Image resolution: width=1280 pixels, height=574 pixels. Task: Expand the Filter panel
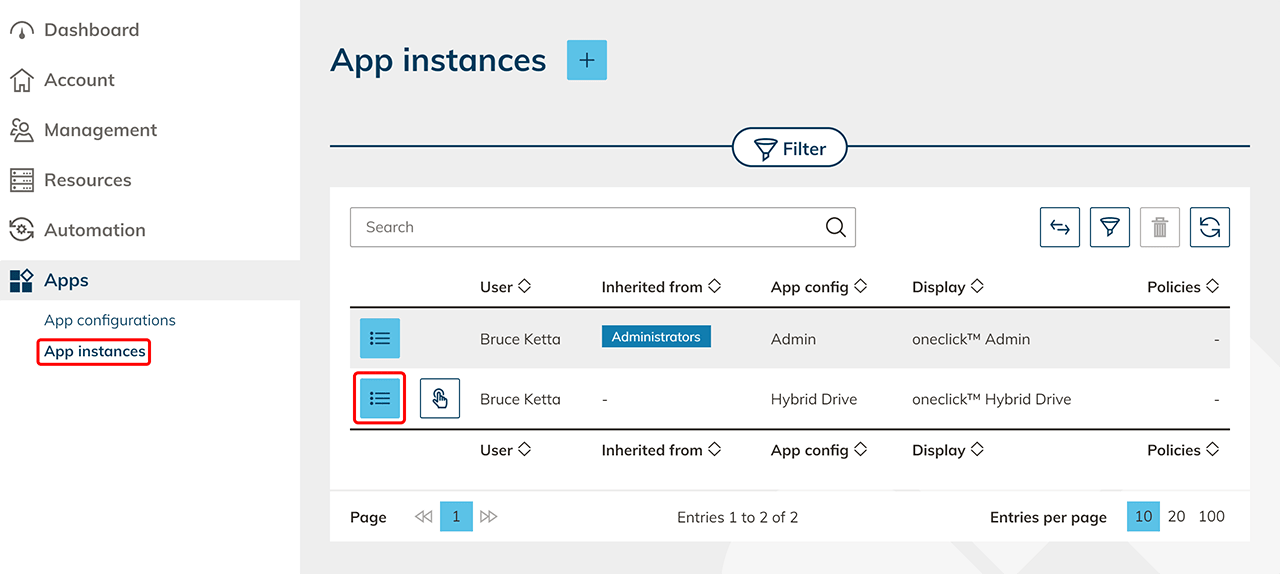tap(790, 149)
